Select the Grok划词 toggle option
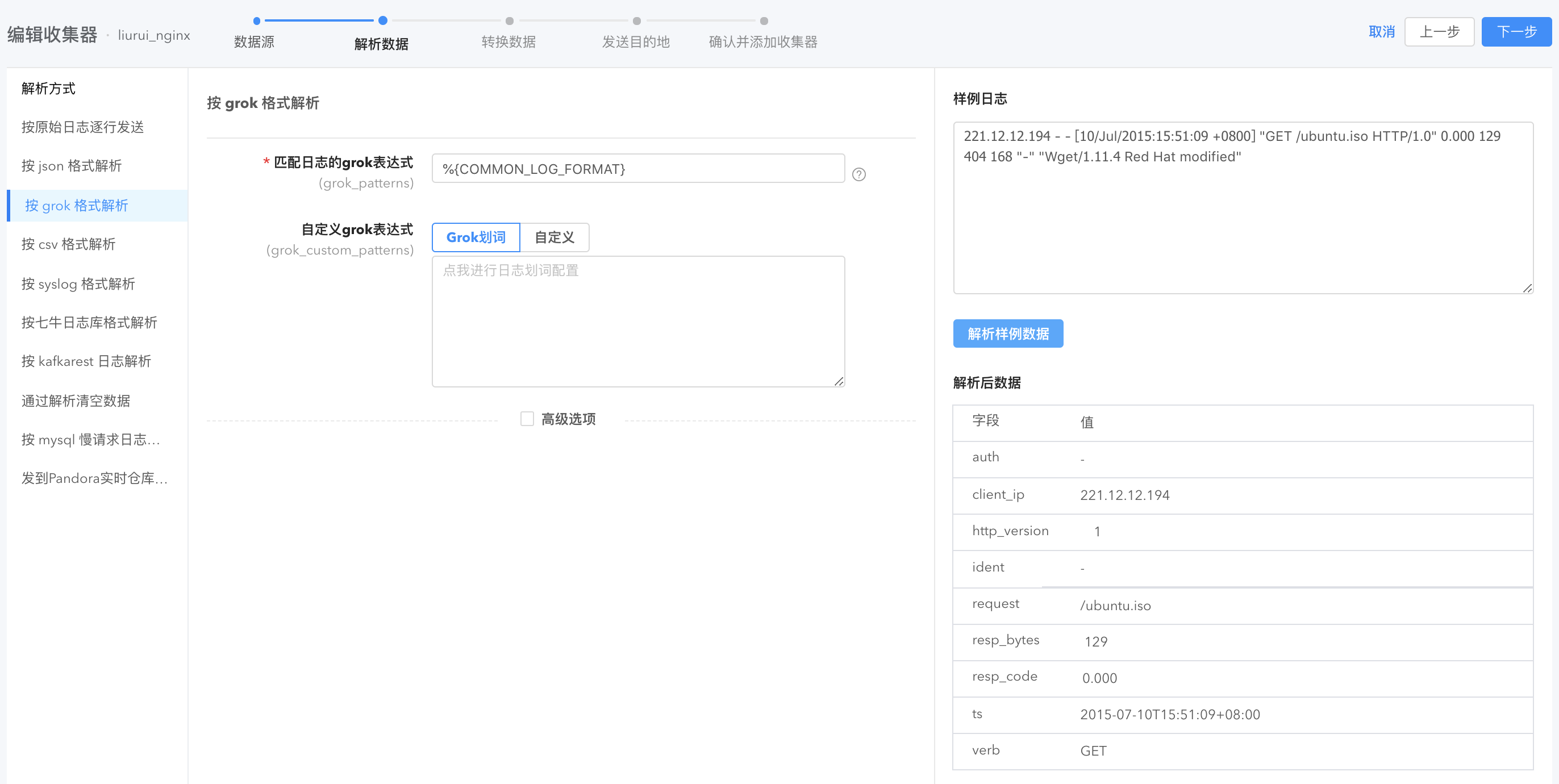Screen dimensions: 1559x784 (x=476, y=237)
